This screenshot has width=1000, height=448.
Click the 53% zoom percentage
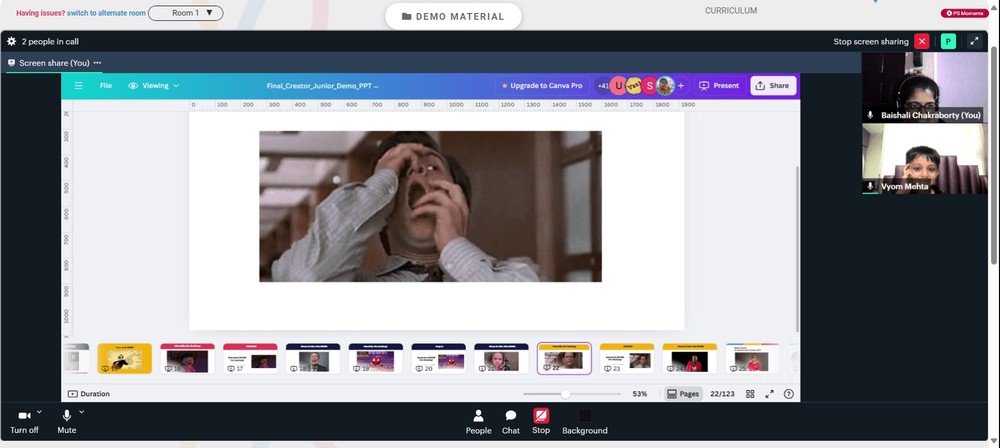[640, 394]
